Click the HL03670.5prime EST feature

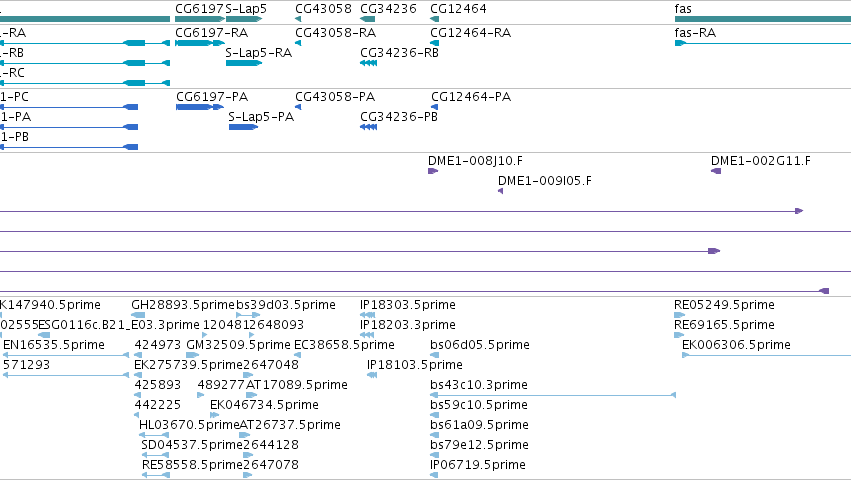(154, 435)
